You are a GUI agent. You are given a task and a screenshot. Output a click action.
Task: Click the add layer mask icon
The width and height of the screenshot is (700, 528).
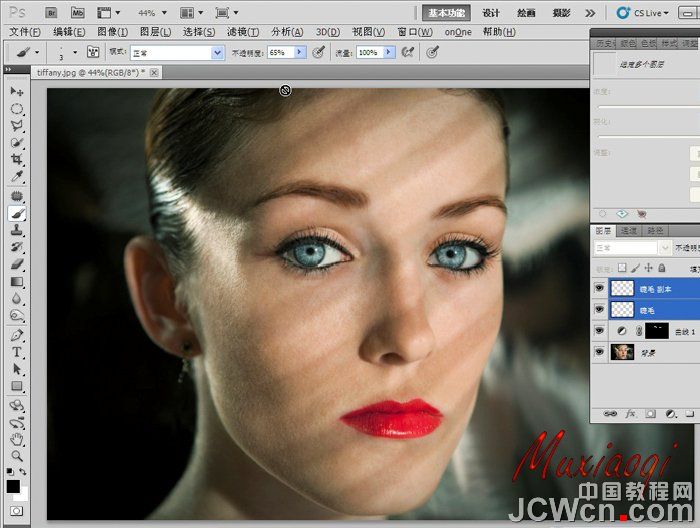(650, 413)
